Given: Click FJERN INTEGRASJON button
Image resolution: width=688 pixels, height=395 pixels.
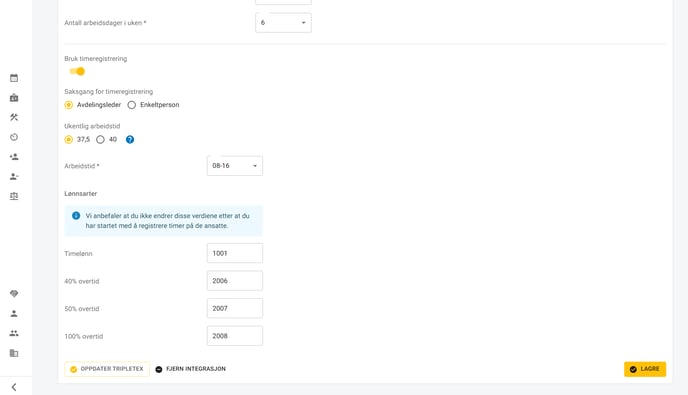Looking at the screenshot, I should [x=191, y=369].
